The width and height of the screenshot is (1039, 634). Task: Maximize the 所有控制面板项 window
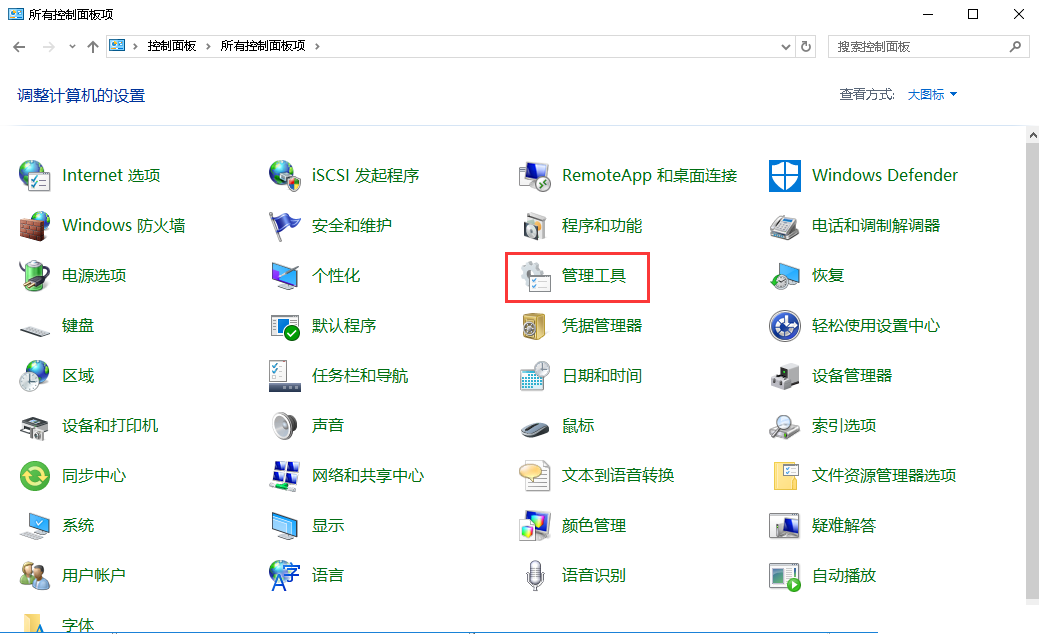pyautogui.click(x=973, y=14)
